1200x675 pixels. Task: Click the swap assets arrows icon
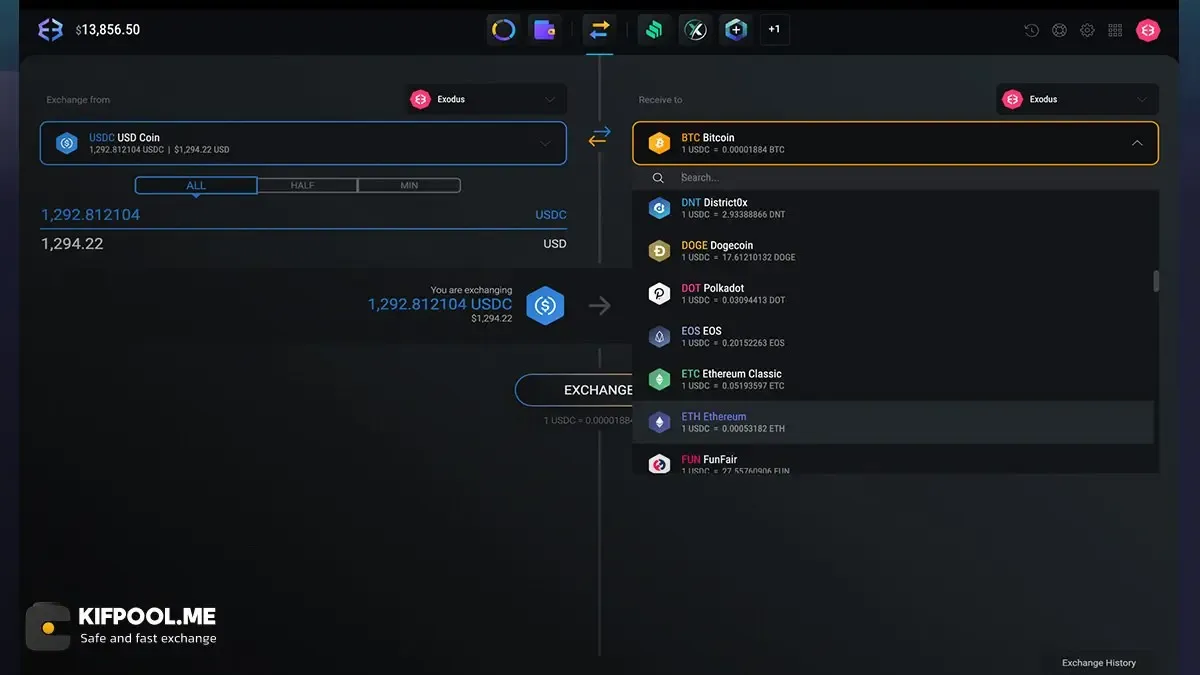pos(599,137)
